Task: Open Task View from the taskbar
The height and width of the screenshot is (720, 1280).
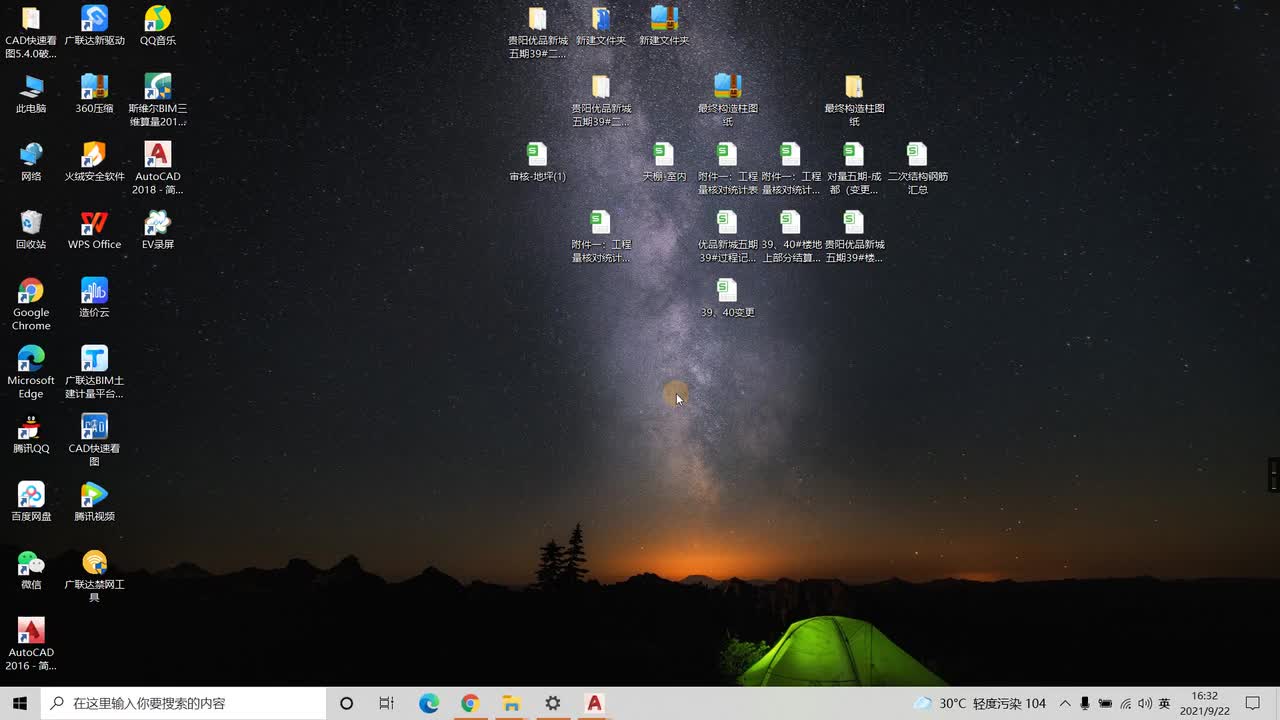Action: click(x=387, y=703)
